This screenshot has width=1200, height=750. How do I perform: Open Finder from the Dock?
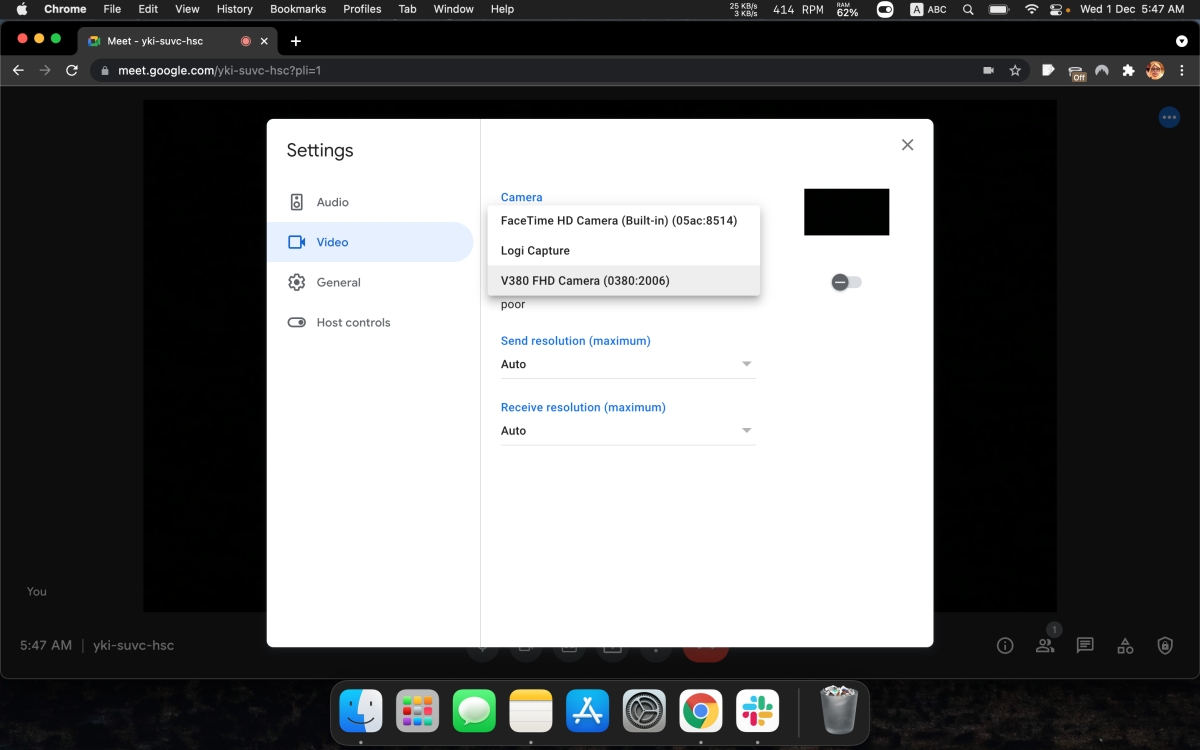(x=360, y=711)
